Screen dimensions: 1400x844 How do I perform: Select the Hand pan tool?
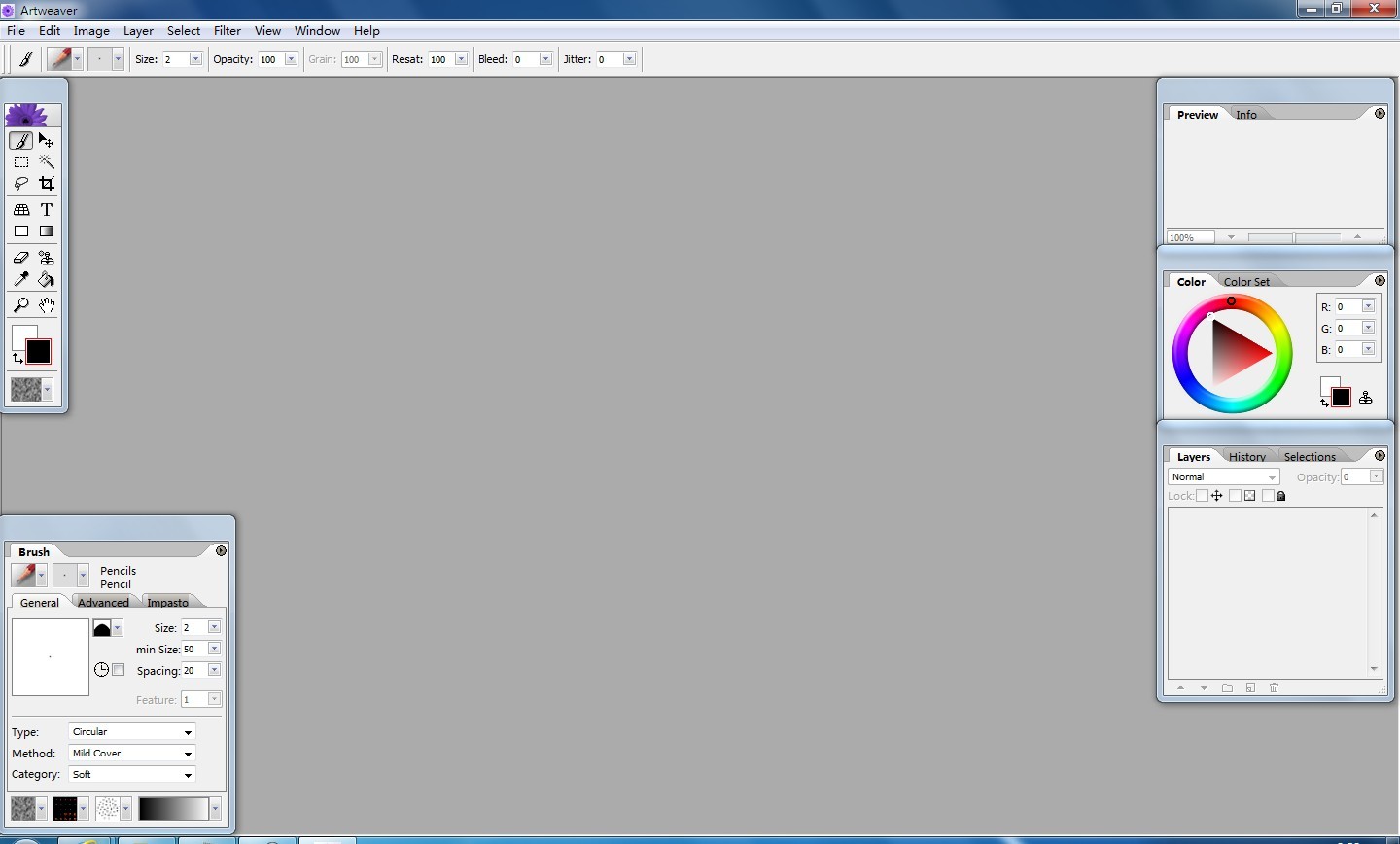point(46,305)
